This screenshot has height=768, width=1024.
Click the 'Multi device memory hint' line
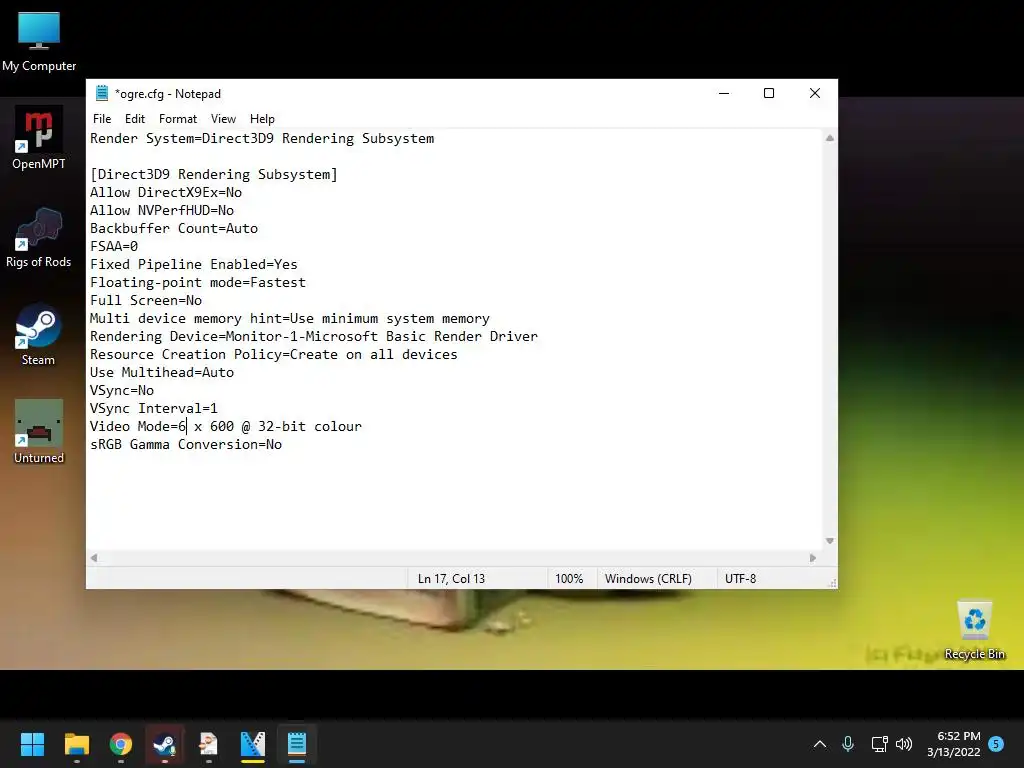[x=289, y=319]
